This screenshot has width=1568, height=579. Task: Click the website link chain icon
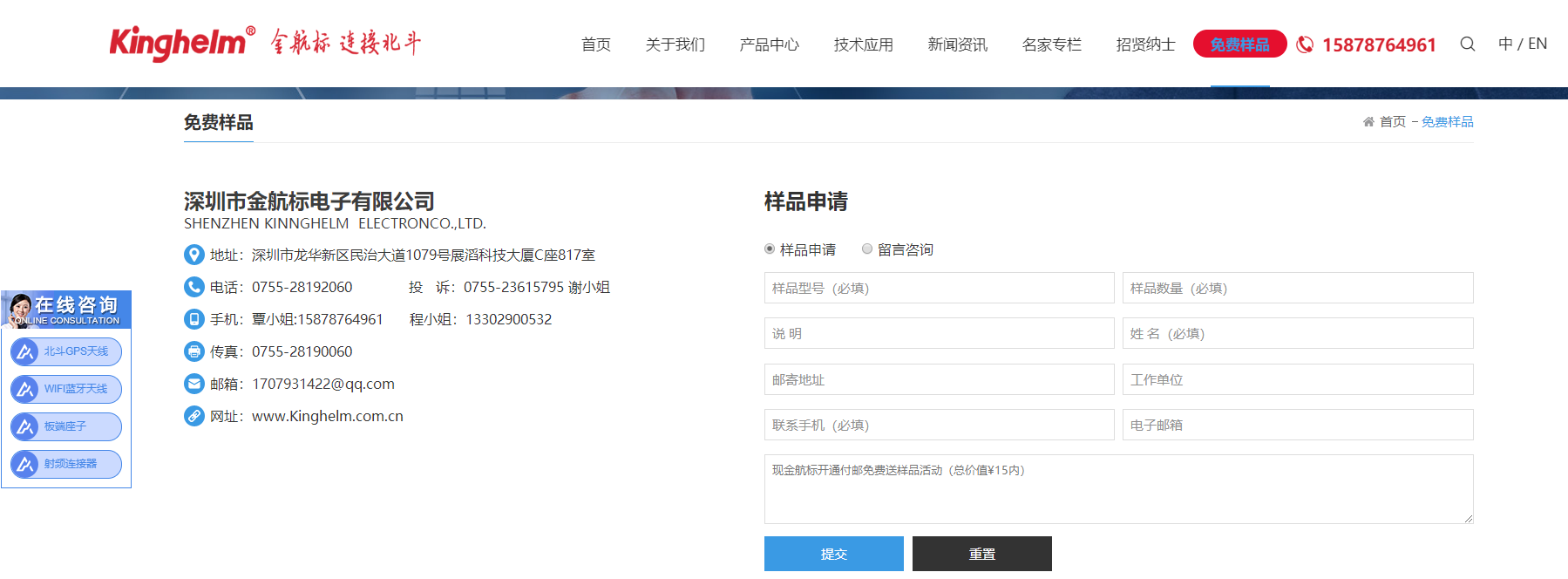[193, 416]
